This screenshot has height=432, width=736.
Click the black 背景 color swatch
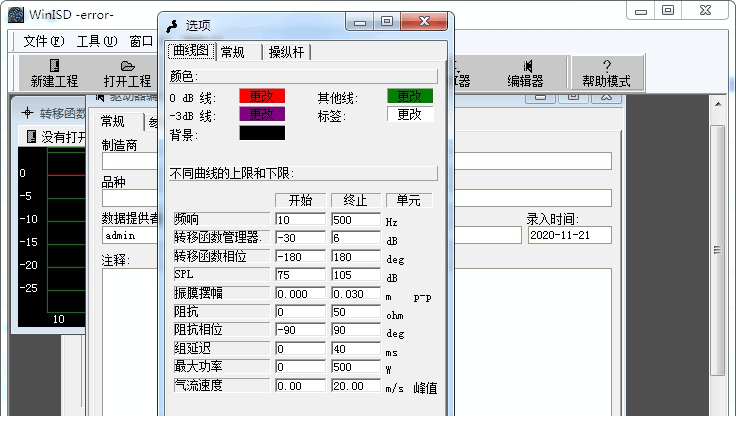pyautogui.click(x=262, y=133)
